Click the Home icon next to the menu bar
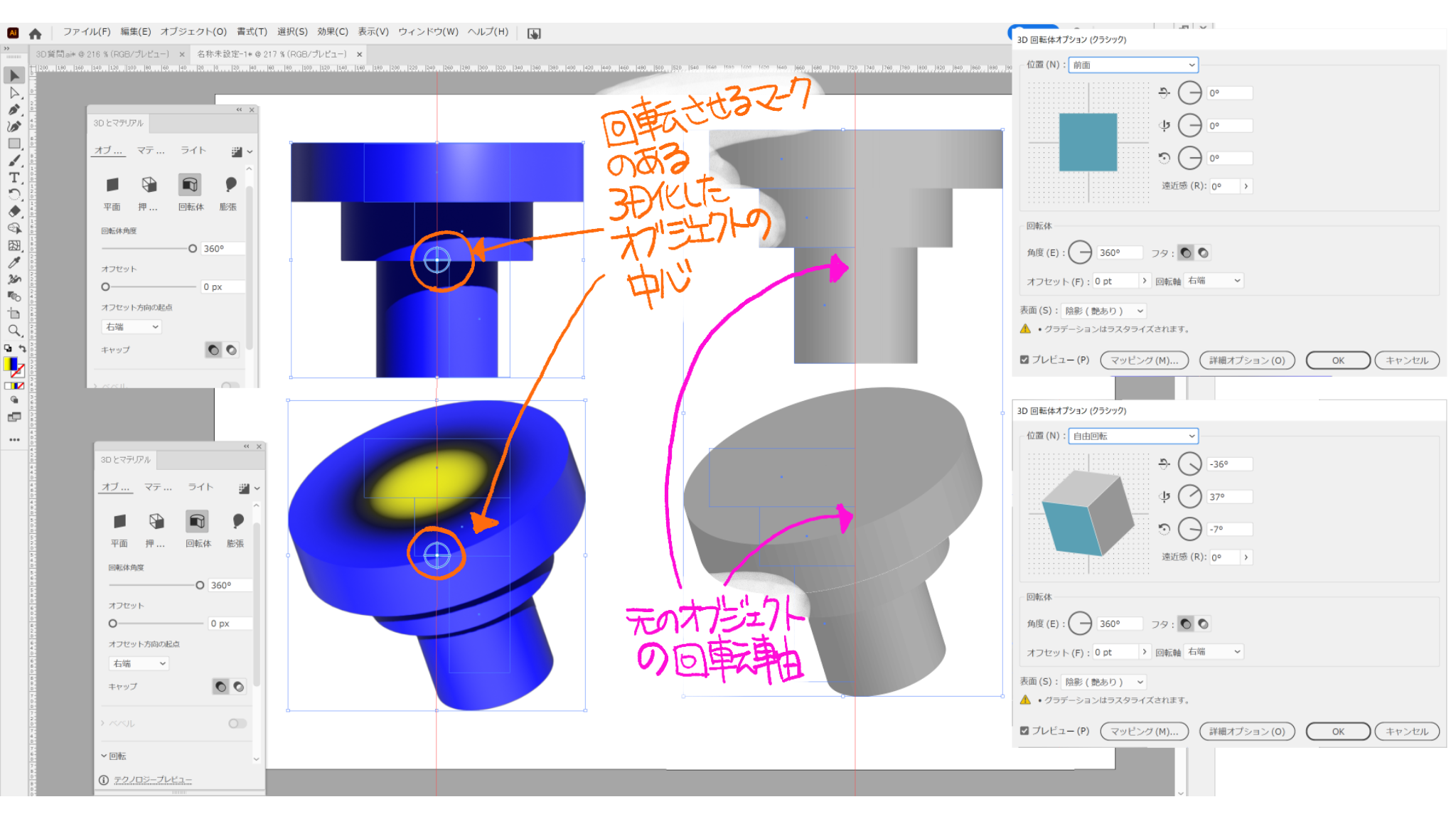This screenshot has height=819, width=1456. 35,33
